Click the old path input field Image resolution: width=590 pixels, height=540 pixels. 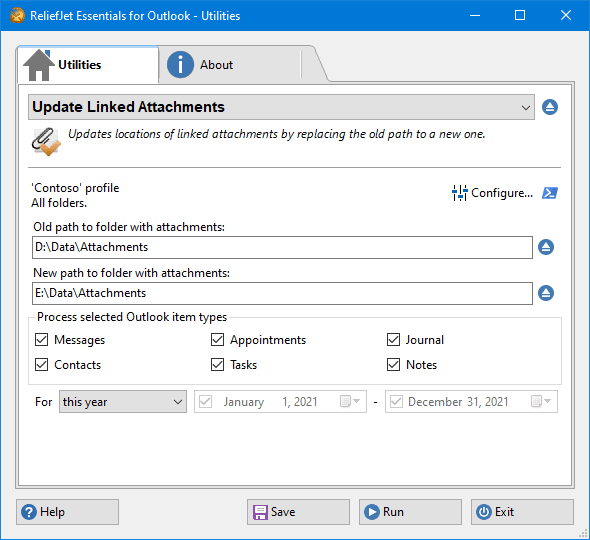pyautogui.click(x=282, y=247)
